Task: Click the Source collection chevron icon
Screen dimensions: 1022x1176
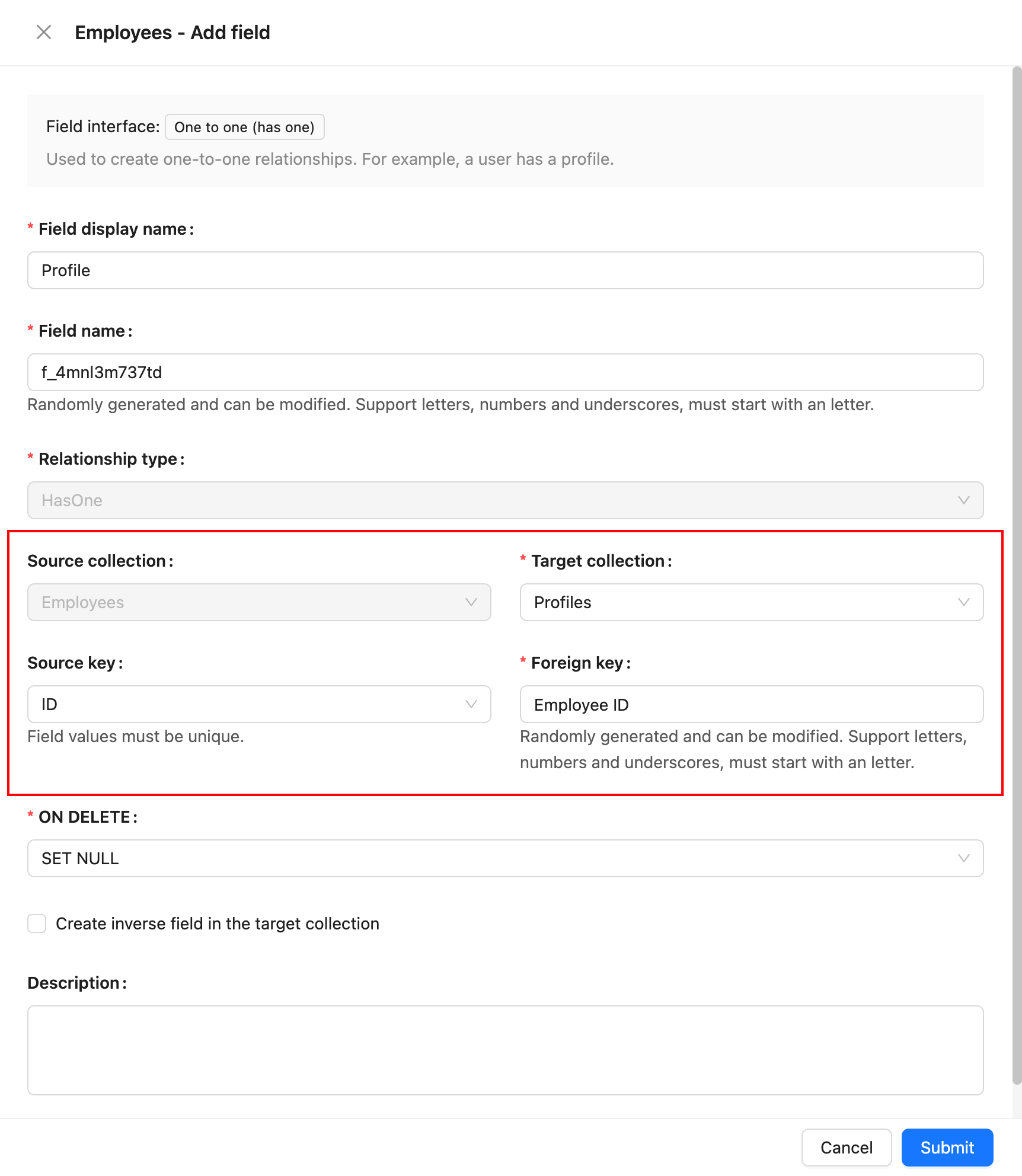Action: [x=471, y=602]
